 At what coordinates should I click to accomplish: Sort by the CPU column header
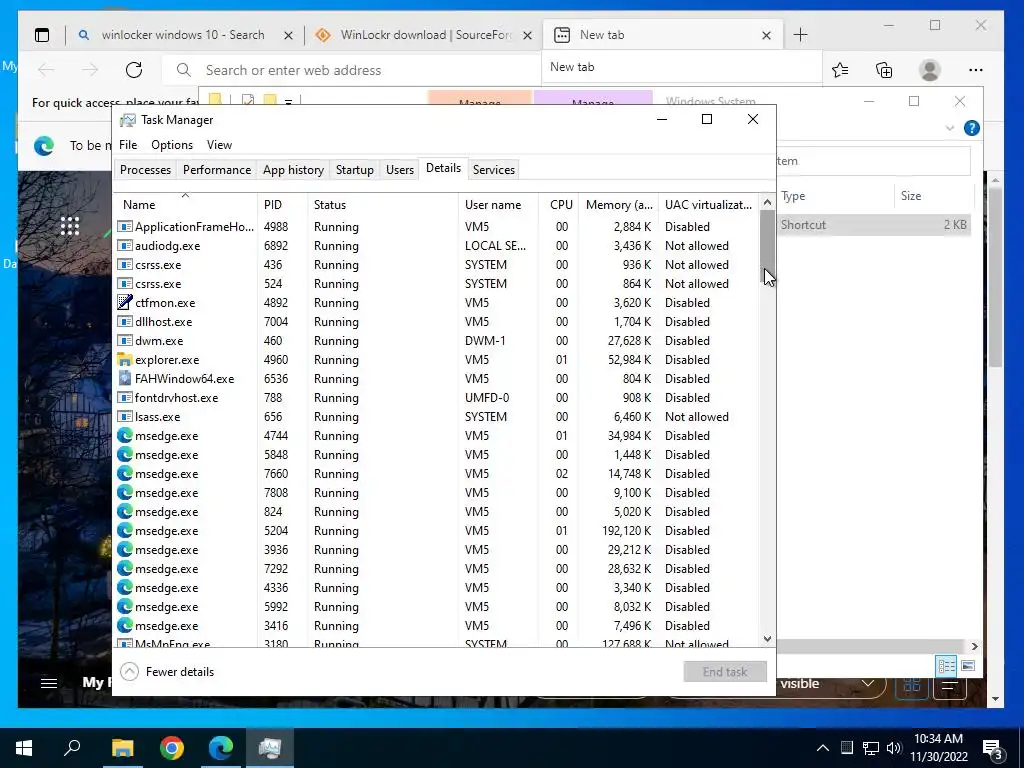click(x=560, y=204)
